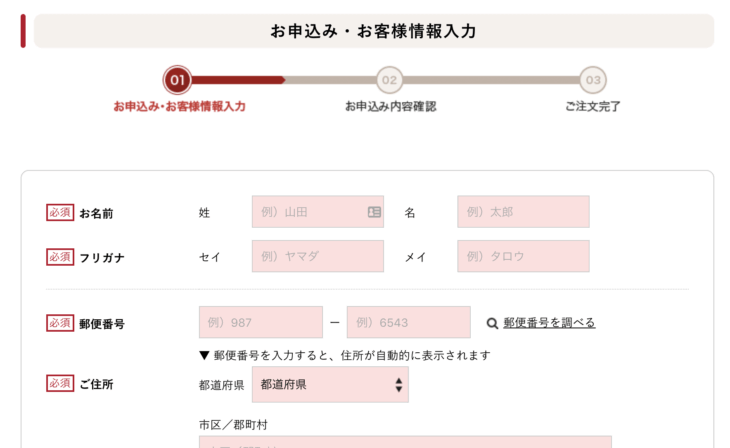Click the contact card autofill icon in 姓 field
This screenshot has width=730, height=448.
tap(374, 212)
